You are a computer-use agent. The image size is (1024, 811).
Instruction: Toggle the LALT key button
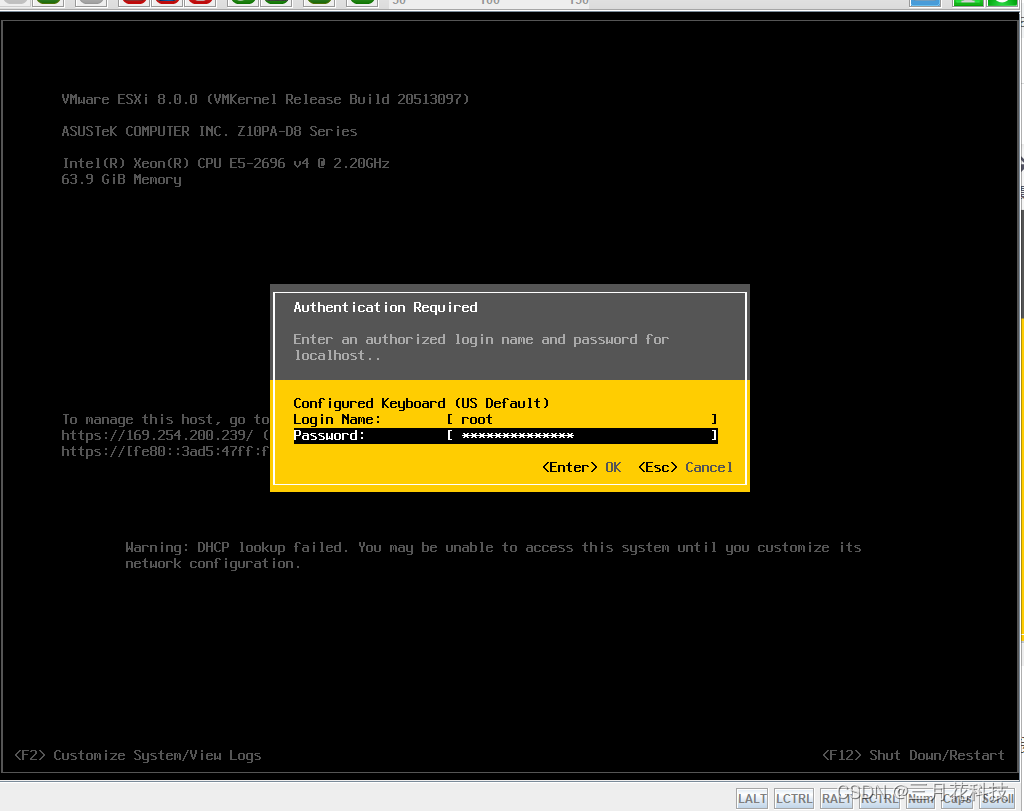752,799
